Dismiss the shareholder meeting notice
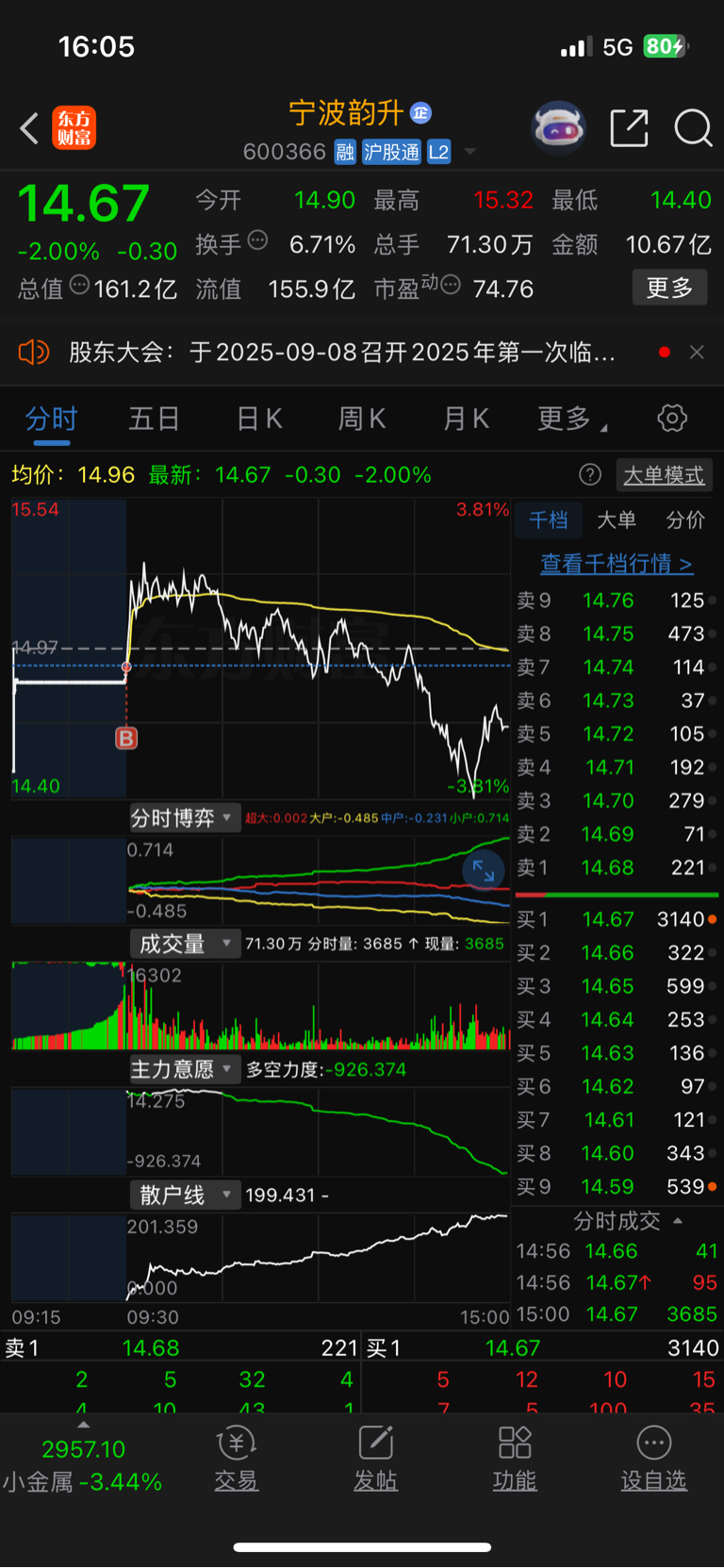The height and width of the screenshot is (1568, 724). tap(697, 352)
